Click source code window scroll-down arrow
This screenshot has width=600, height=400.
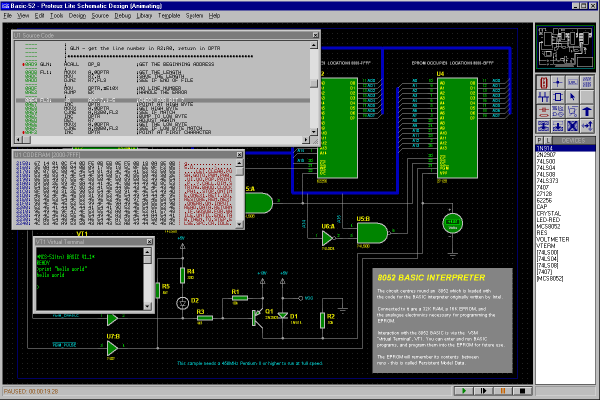point(314,131)
